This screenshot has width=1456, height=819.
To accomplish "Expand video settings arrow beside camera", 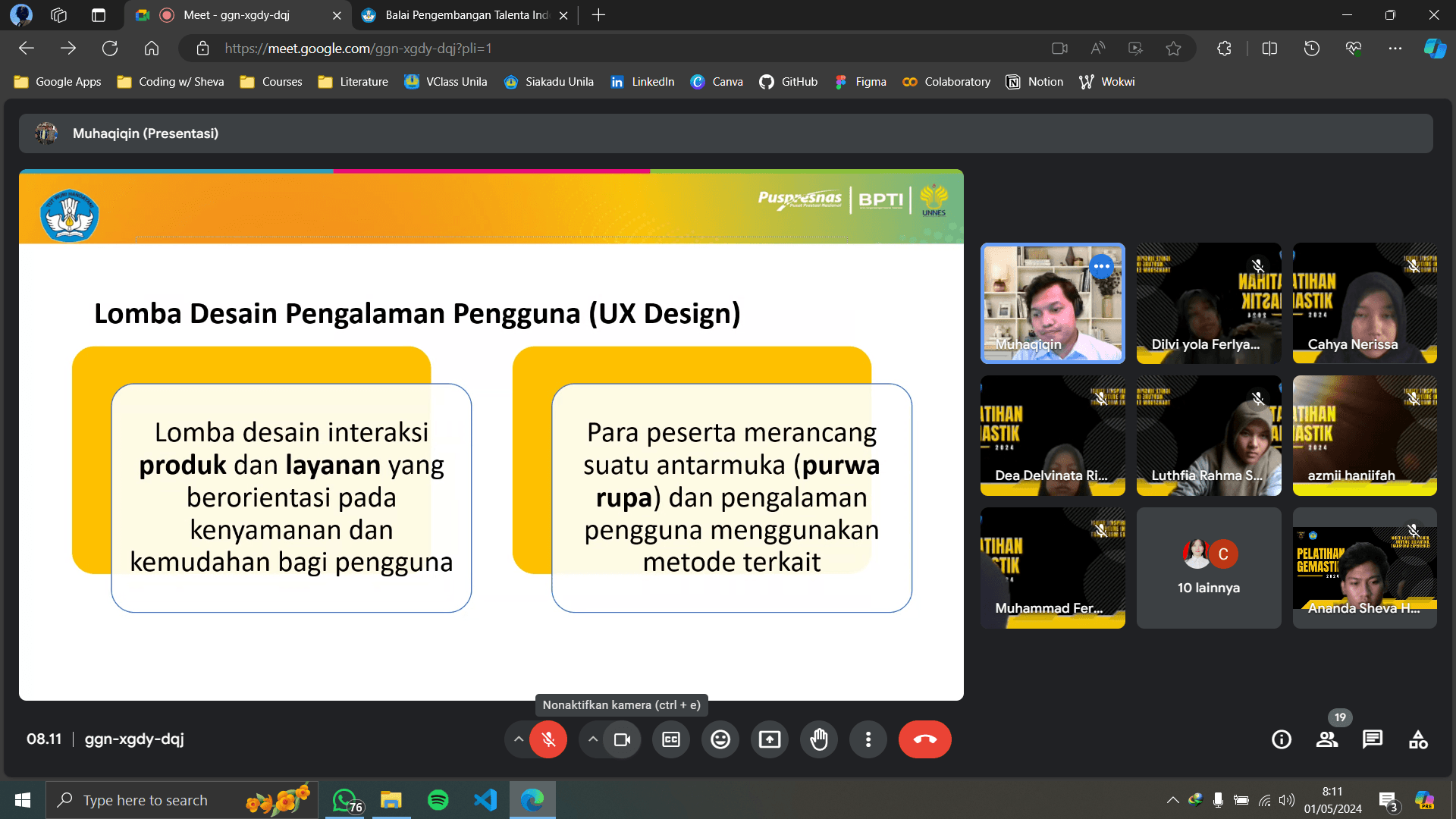I will point(593,739).
